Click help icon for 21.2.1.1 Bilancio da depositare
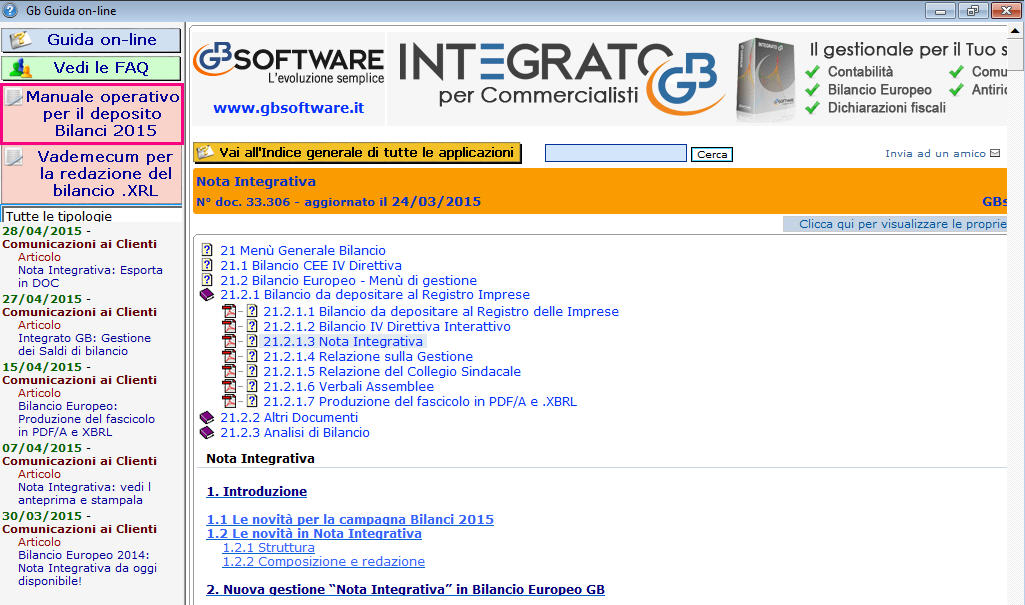This screenshot has width=1025, height=605. click(x=252, y=311)
